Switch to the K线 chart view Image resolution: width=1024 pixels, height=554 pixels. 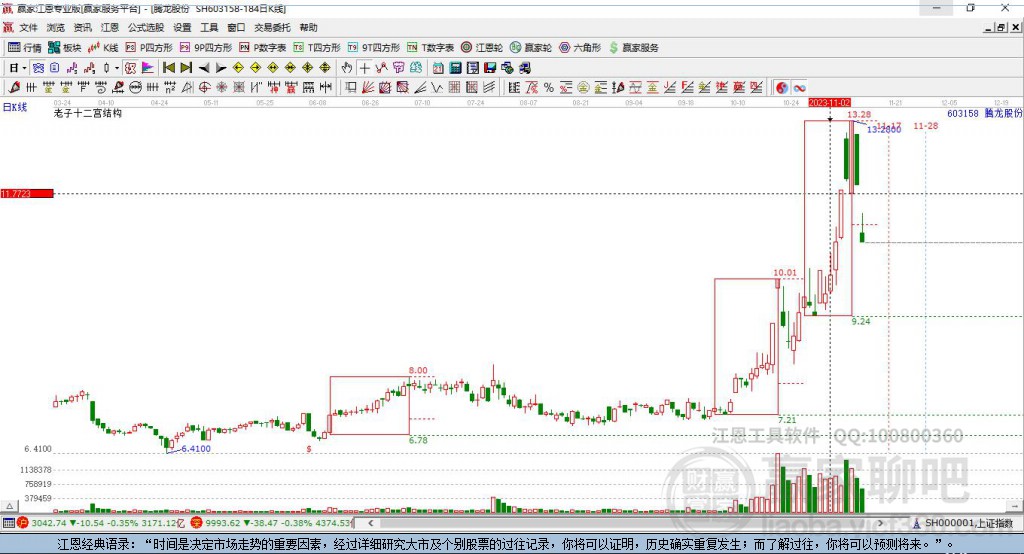pos(103,48)
